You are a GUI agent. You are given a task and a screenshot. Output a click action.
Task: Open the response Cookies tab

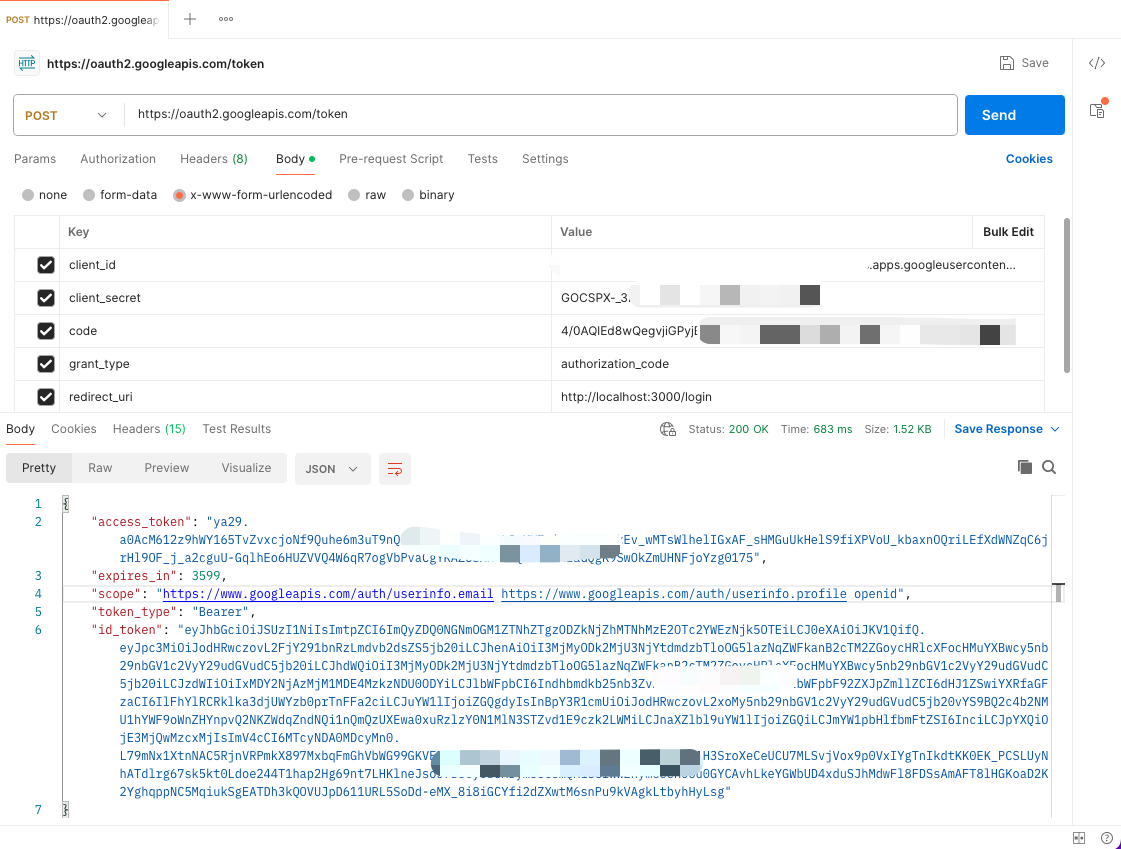tap(74, 429)
